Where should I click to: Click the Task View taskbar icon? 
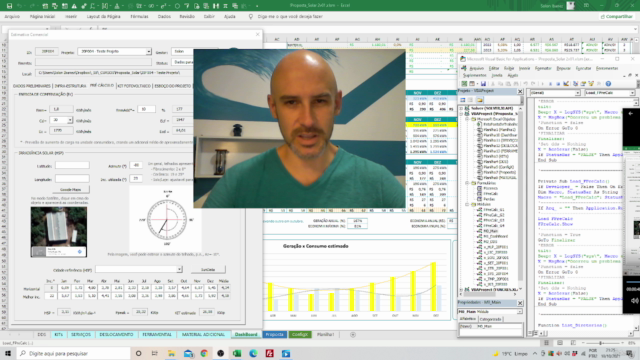pos(154,353)
